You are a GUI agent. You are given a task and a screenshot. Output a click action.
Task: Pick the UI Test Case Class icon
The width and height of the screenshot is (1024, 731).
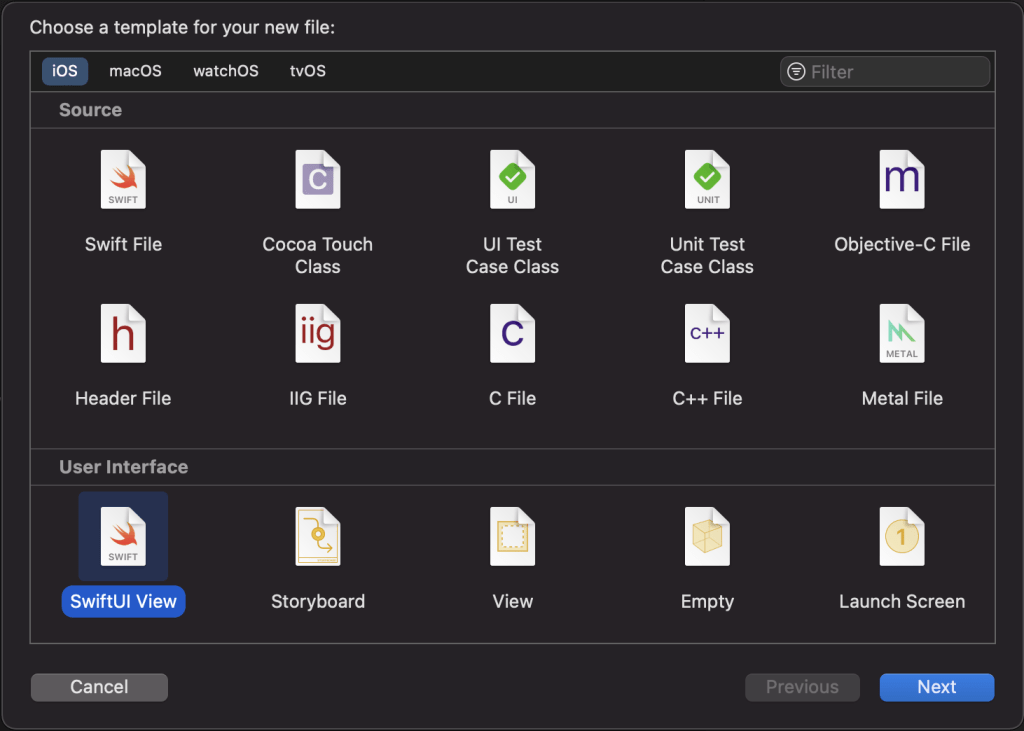pyautogui.click(x=512, y=180)
